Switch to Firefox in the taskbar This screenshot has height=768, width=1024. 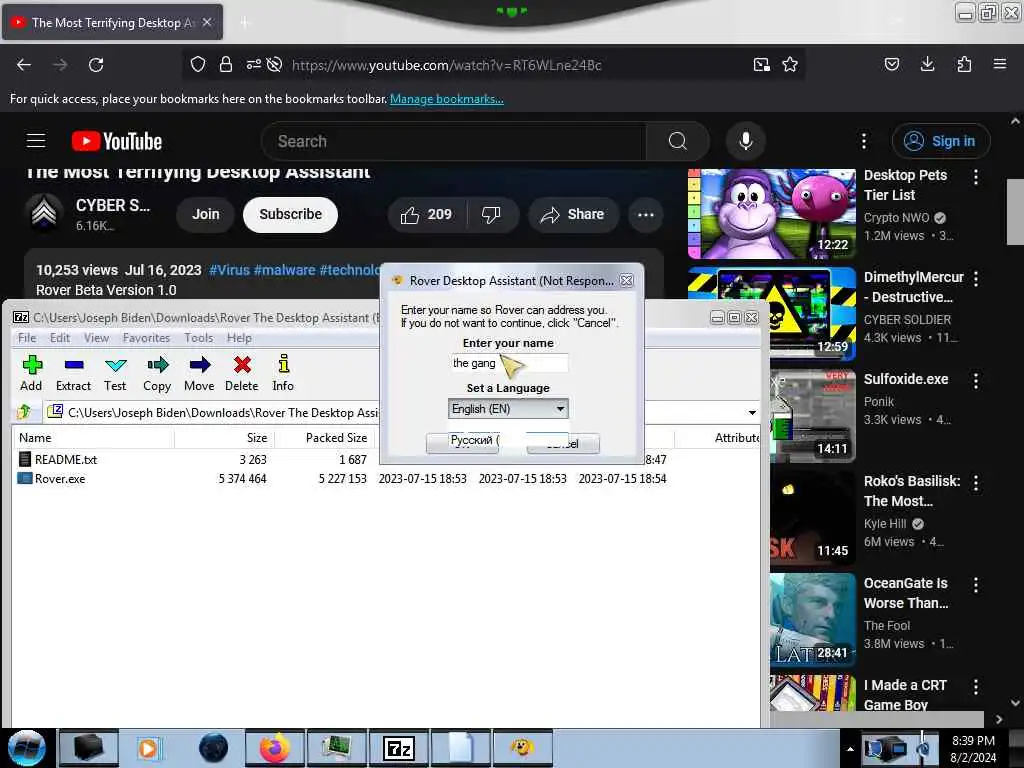(x=275, y=748)
